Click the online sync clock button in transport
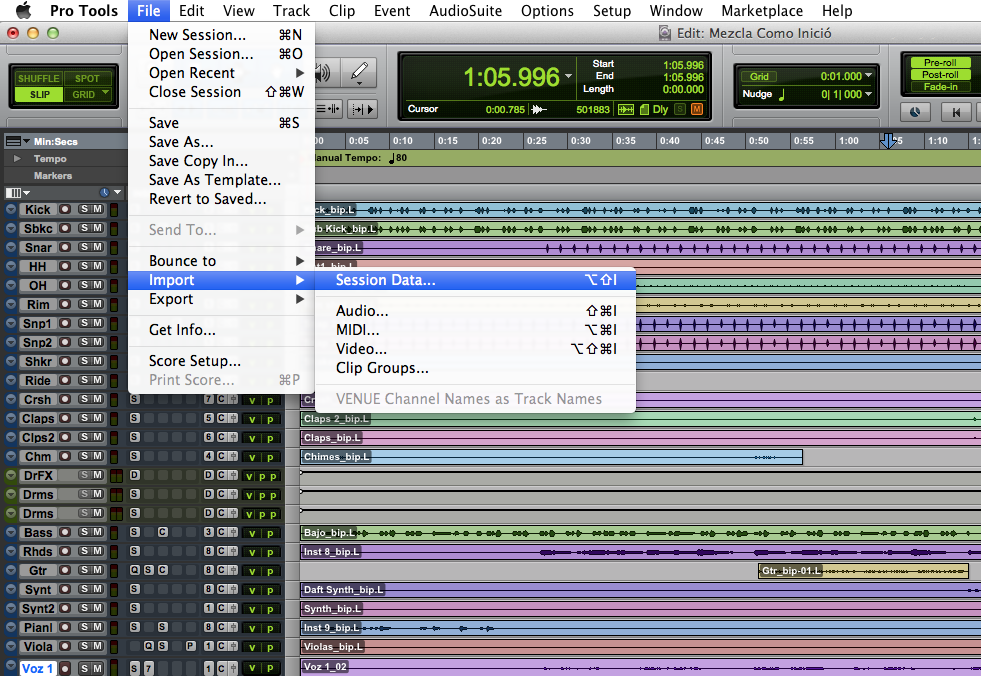This screenshot has height=676, width=981. point(915,112)
